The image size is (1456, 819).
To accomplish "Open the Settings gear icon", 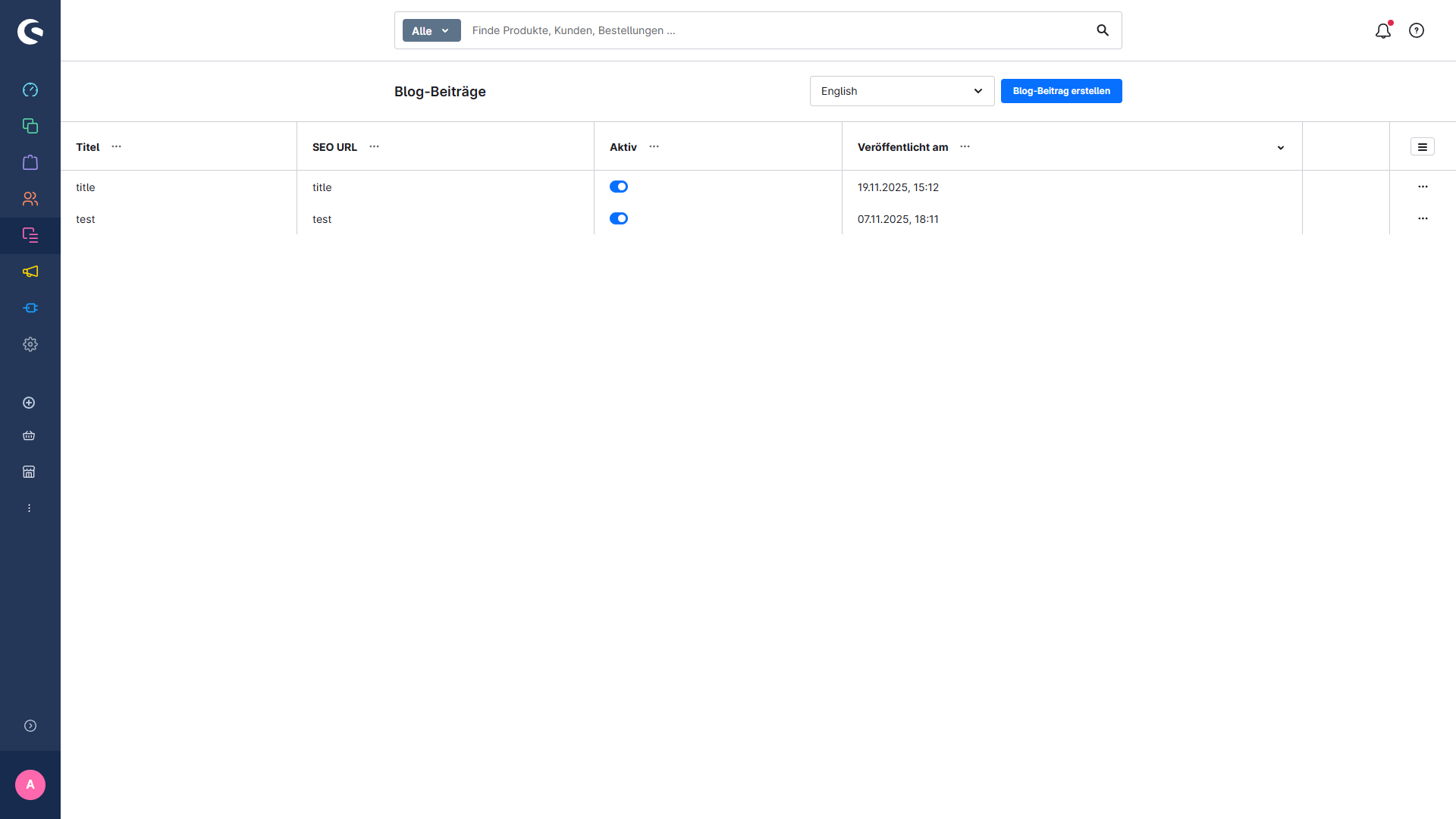I will [x=30, y=344].
